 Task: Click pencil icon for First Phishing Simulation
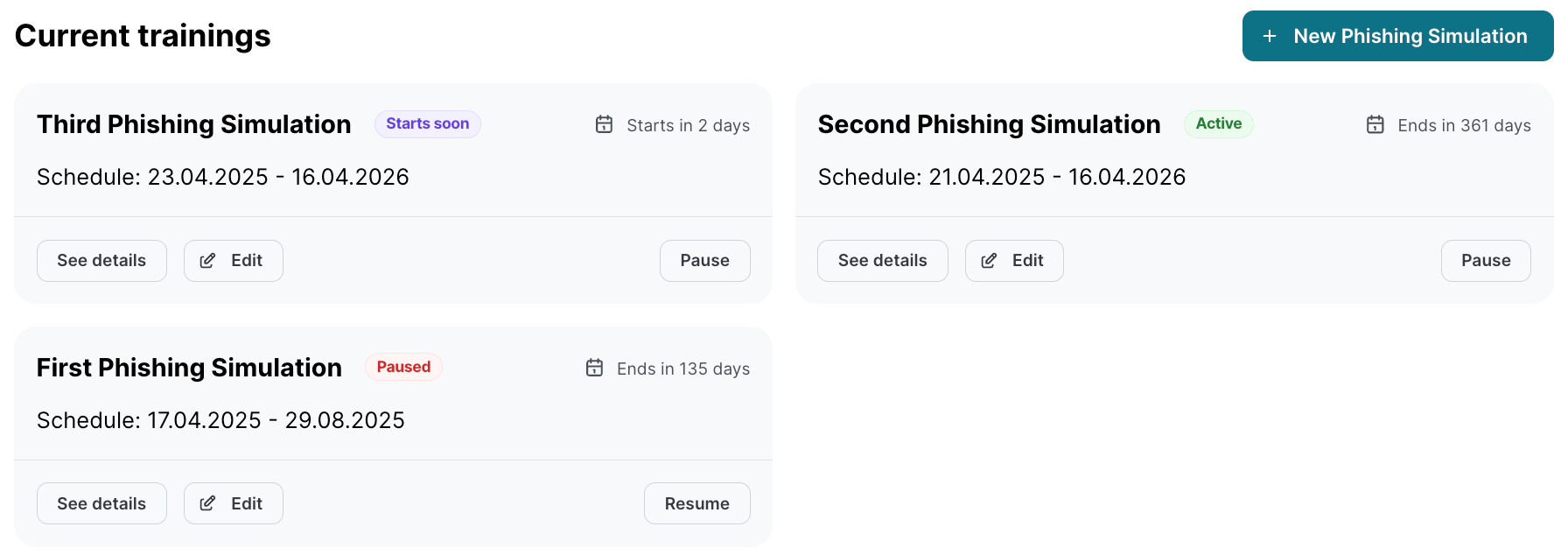[207, 504]
